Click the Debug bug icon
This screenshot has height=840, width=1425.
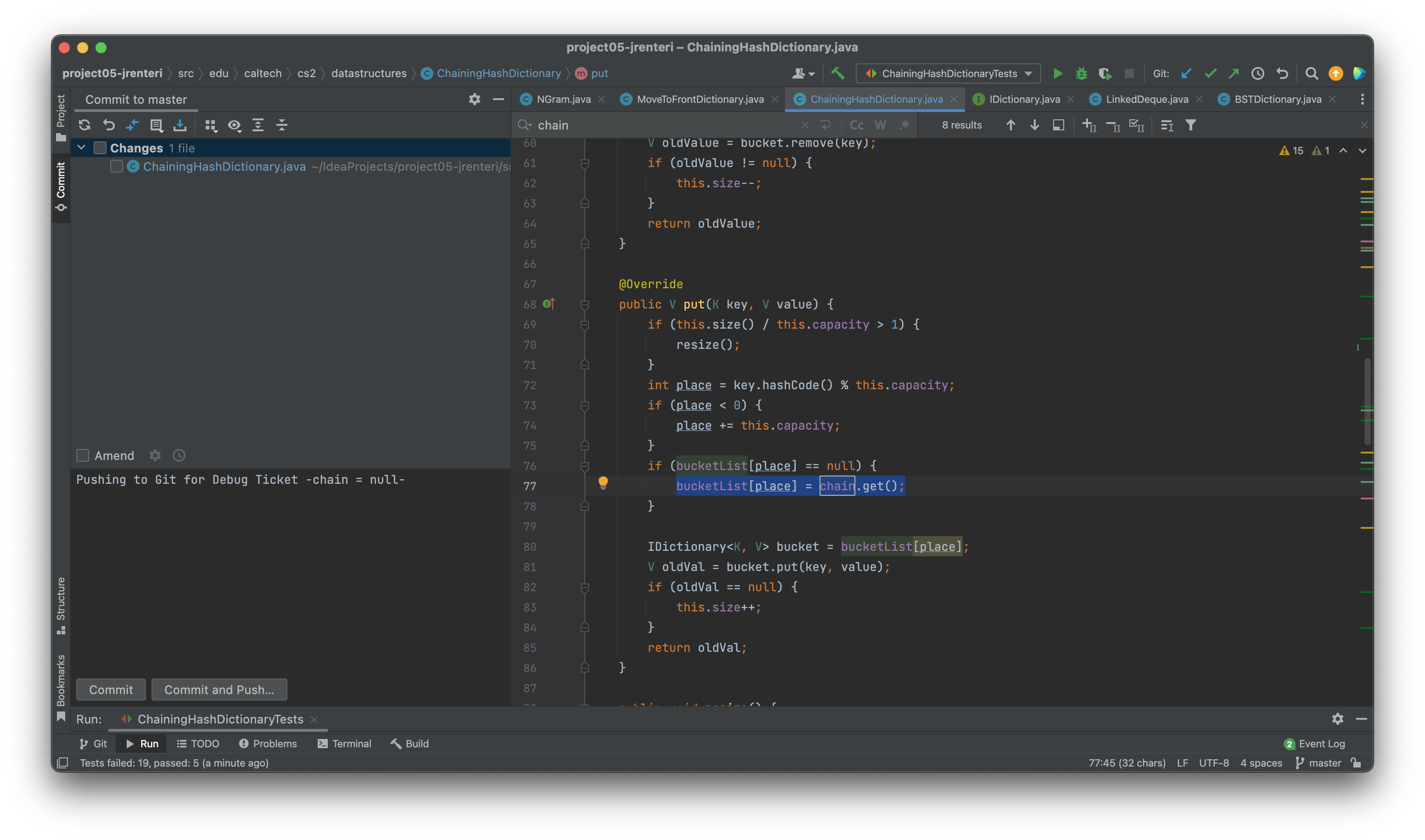coord(1081,73)
